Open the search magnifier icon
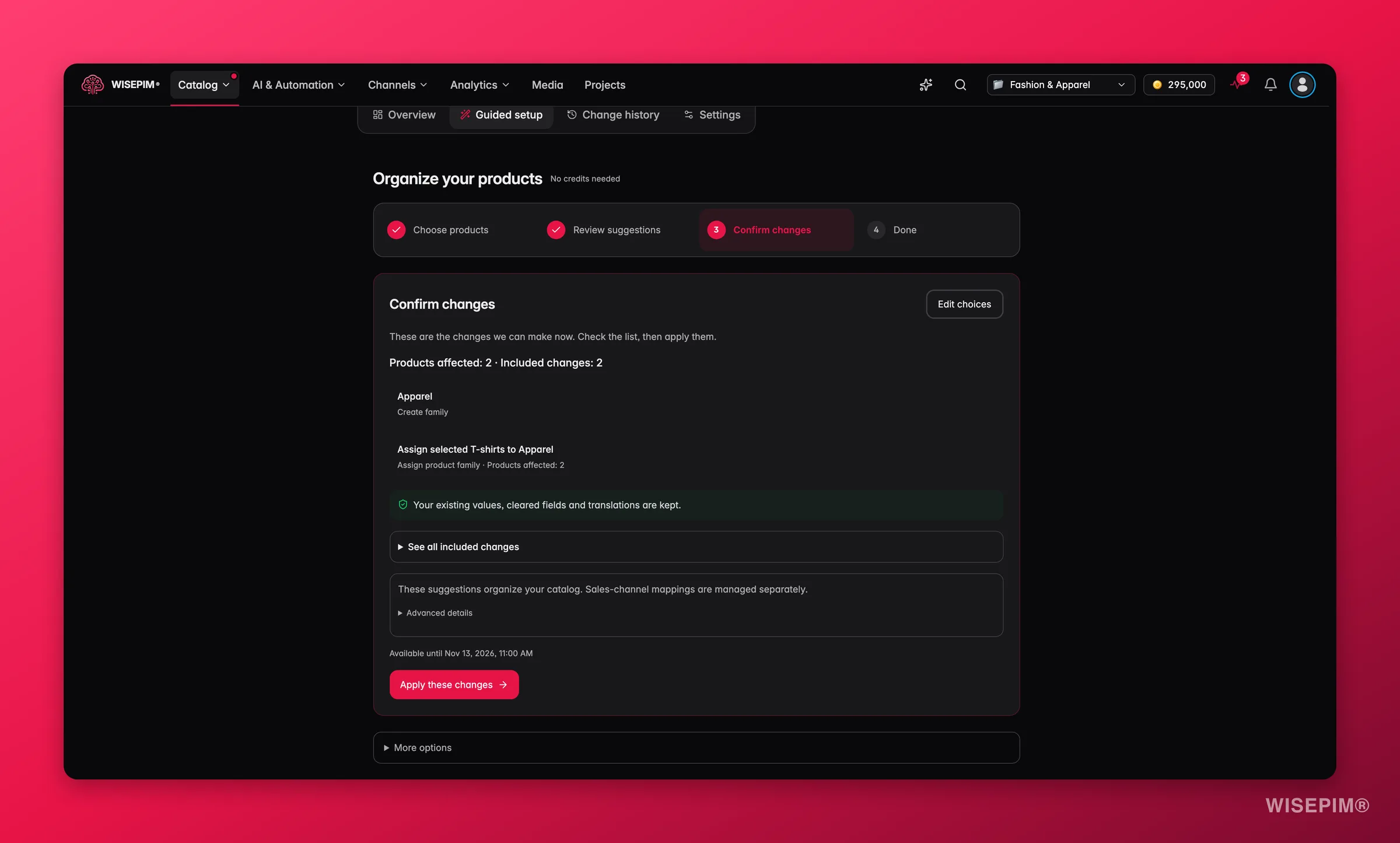Image resolution: width=1400 pixels, height=843 pixels. 960,85
